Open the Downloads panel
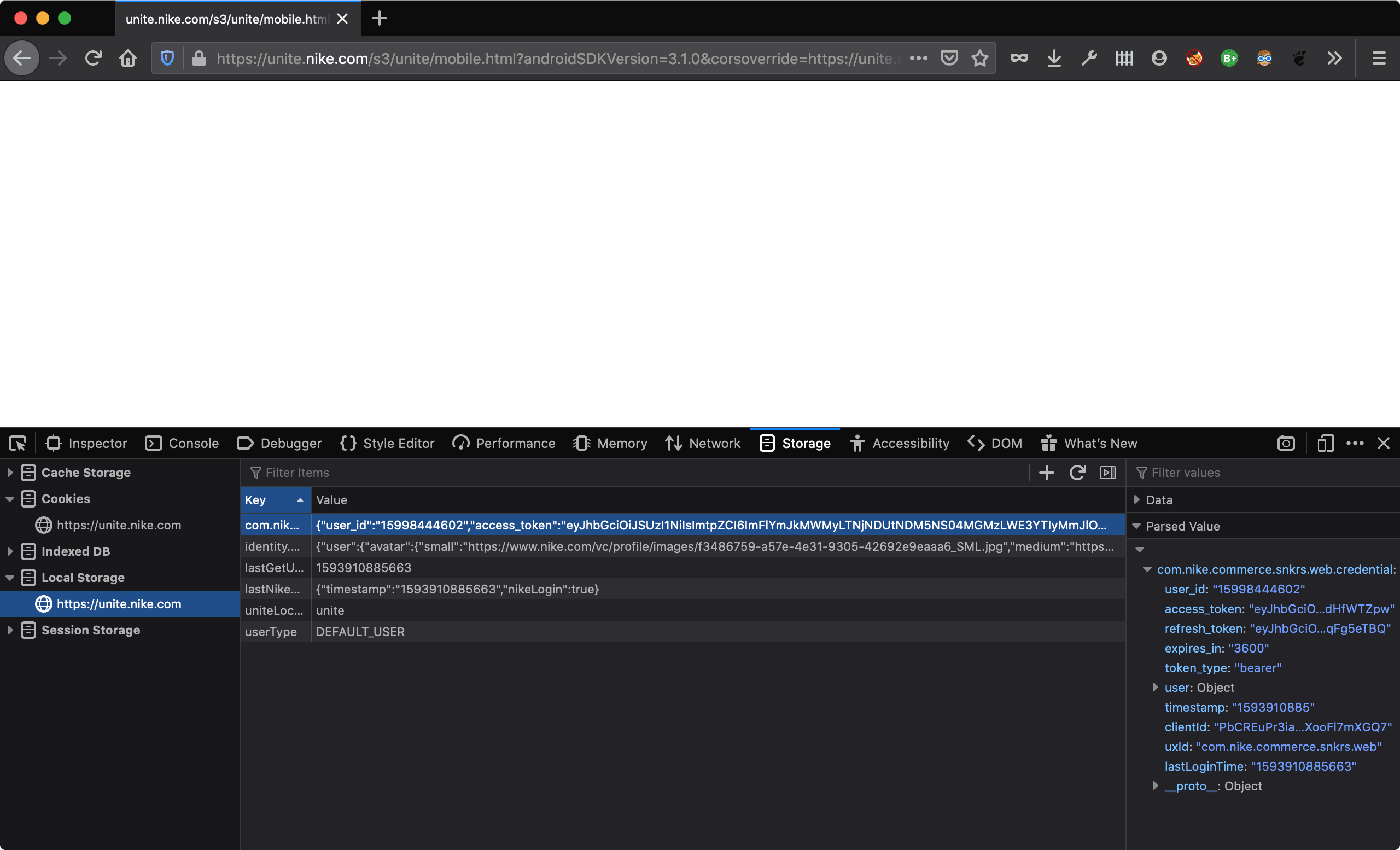Viewport: 1400px width, 850px height. pyautogui.click(x=1054, y=58)
